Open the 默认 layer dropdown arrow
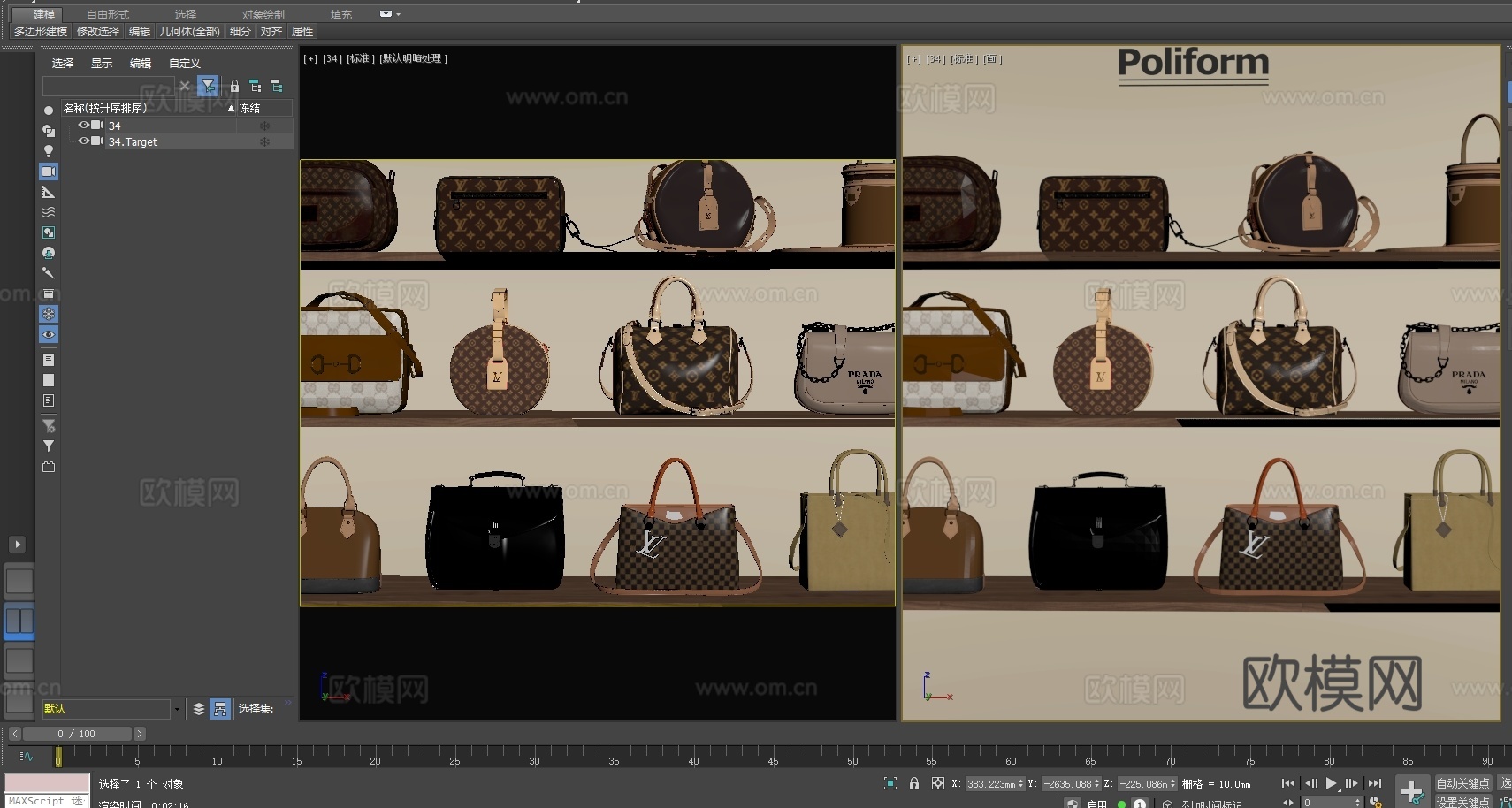Viewport: 1512px width, 808px height. coord(178,709)
